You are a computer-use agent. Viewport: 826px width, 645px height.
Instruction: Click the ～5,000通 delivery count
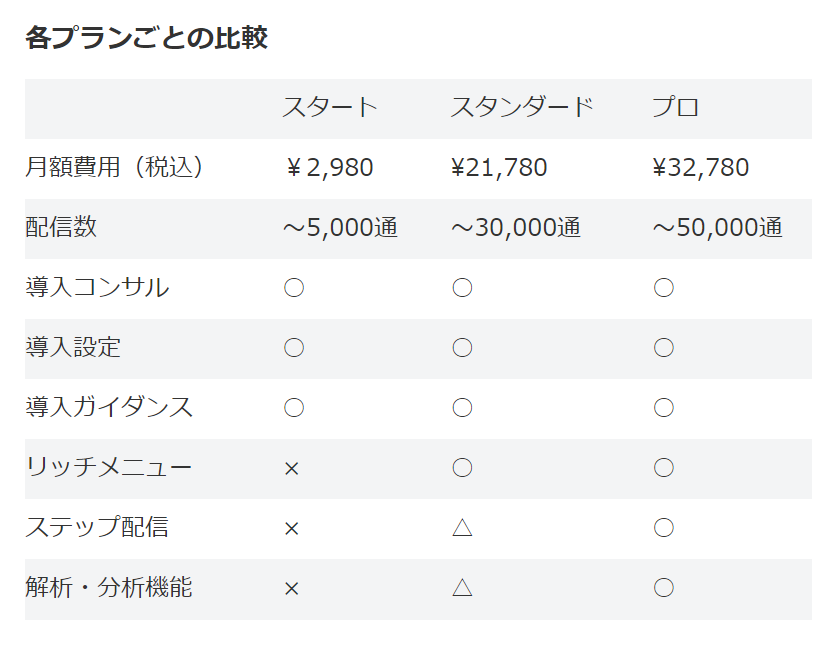tap(340, 228)
